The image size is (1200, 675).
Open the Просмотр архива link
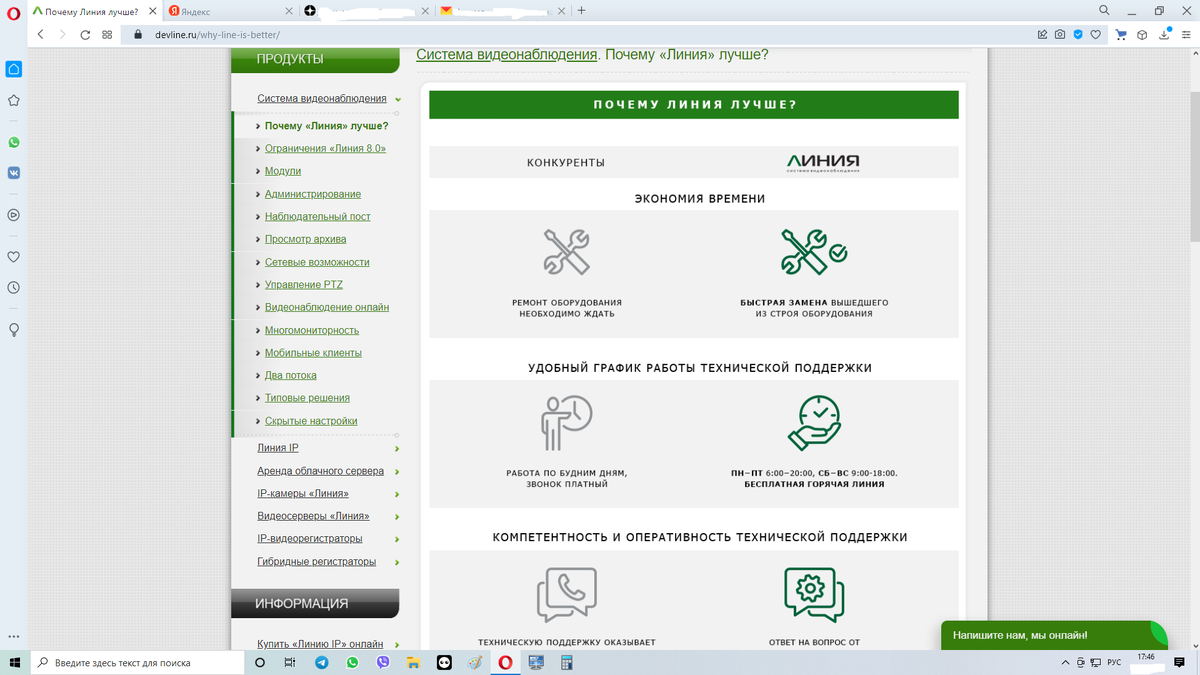[x=306, y=239]
